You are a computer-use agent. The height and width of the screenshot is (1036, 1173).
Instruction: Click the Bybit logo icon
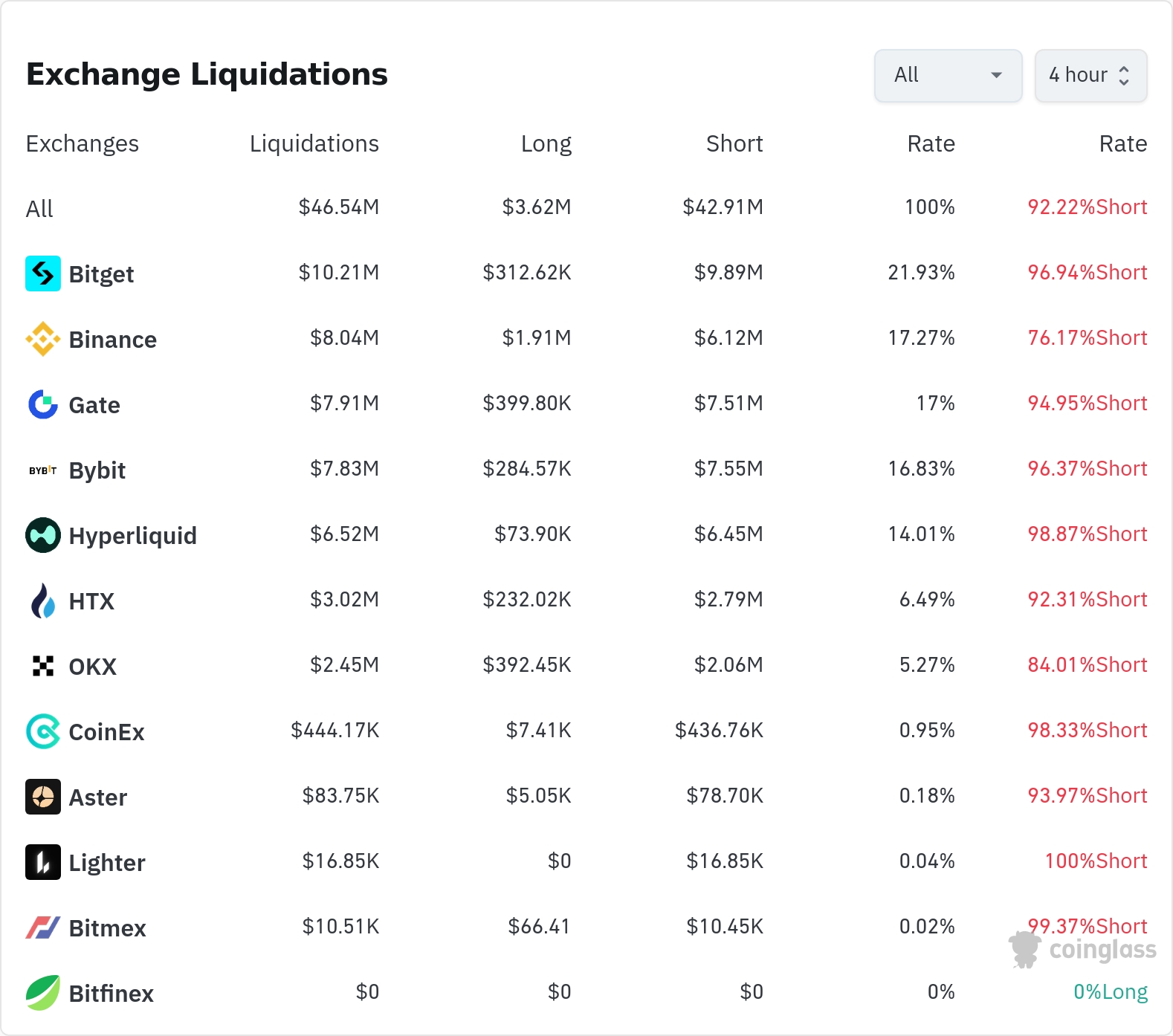[43, 470]
